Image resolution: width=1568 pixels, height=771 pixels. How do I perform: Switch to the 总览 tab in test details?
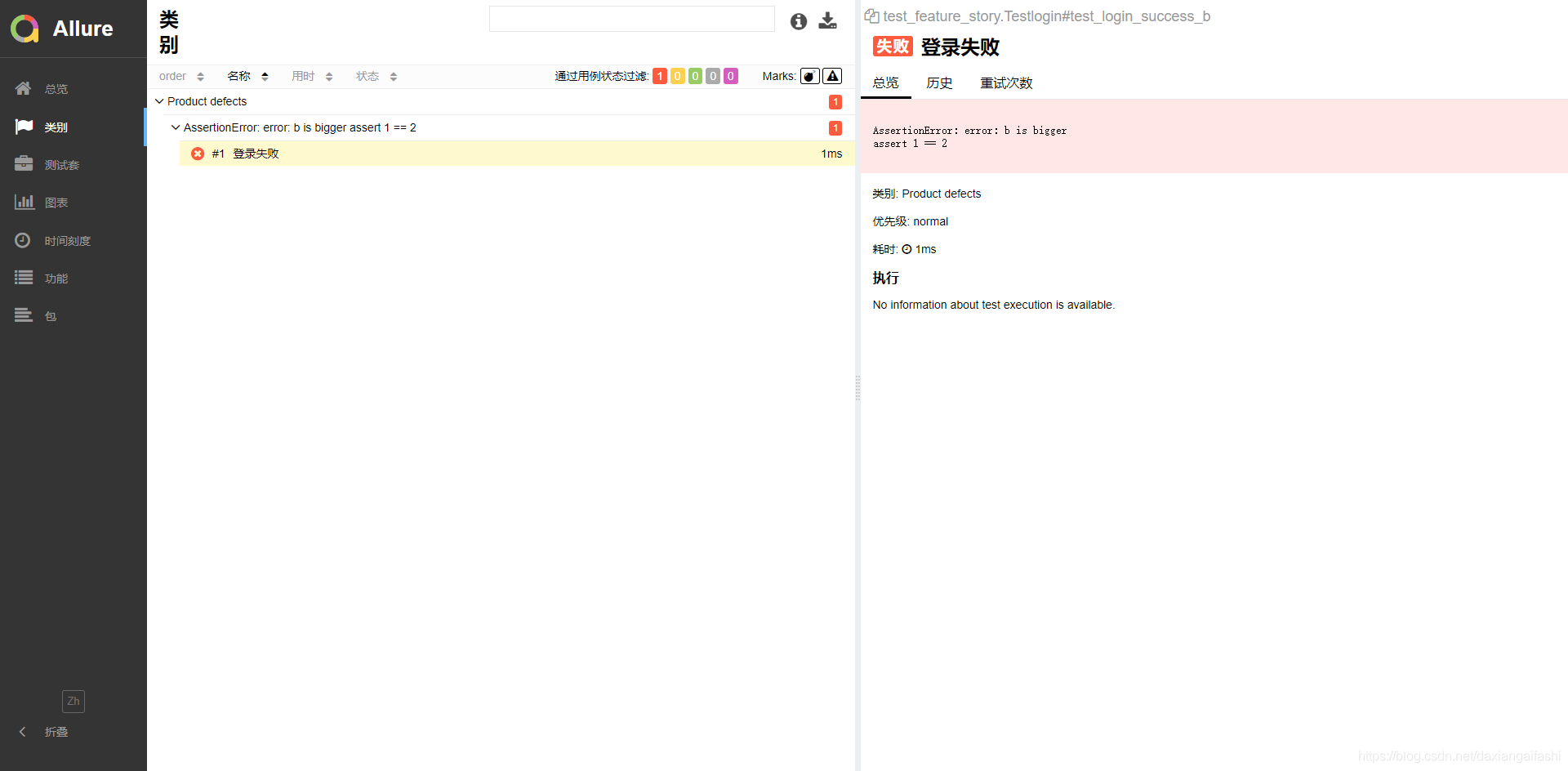tap(885, 82)
